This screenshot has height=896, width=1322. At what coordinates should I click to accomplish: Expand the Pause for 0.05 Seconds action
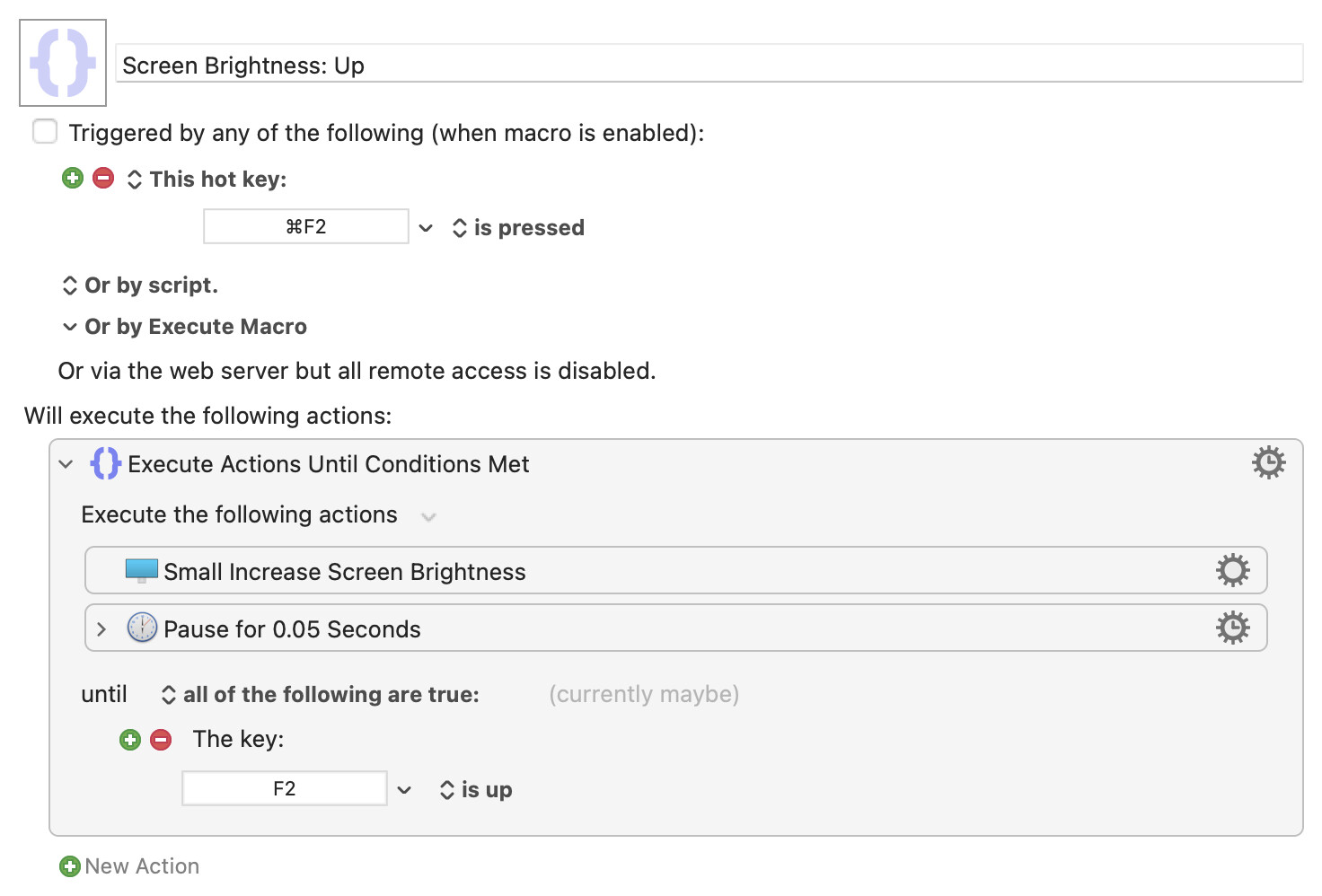tap(101, 629)
